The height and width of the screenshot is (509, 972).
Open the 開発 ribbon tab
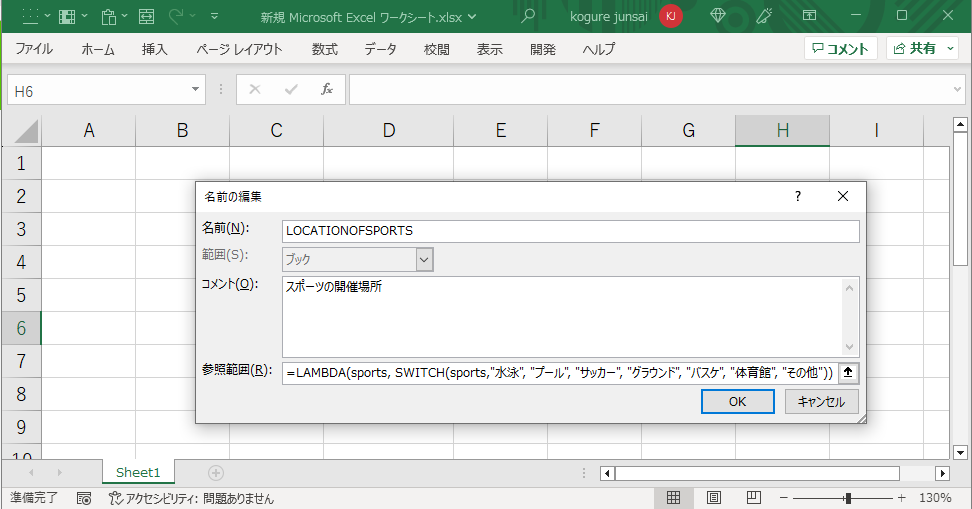(x=543, y=49)
